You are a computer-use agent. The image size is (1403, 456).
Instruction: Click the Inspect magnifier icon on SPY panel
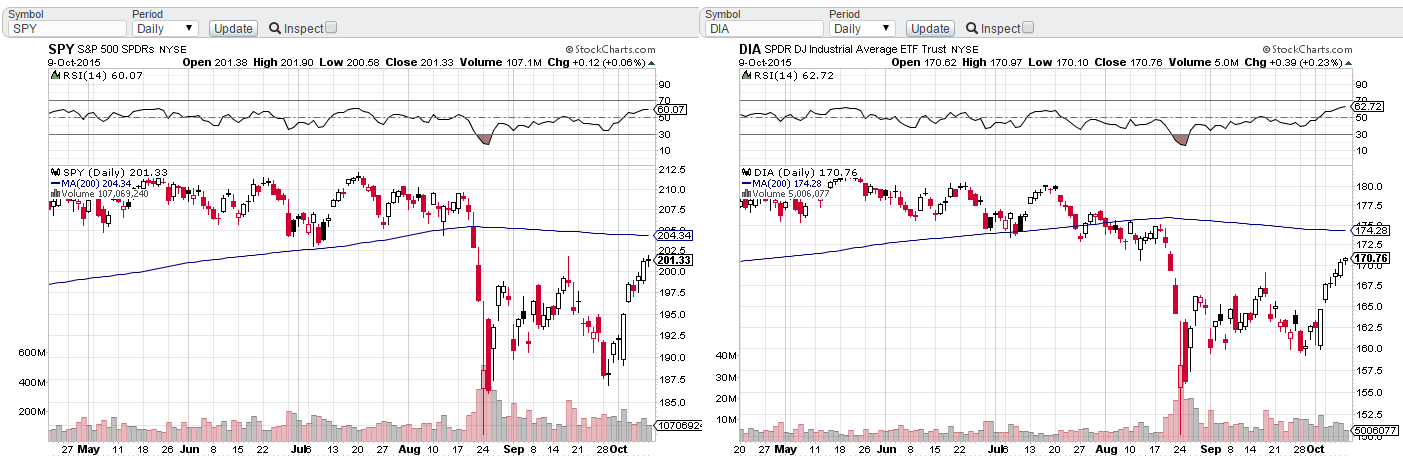pos(274,29)
